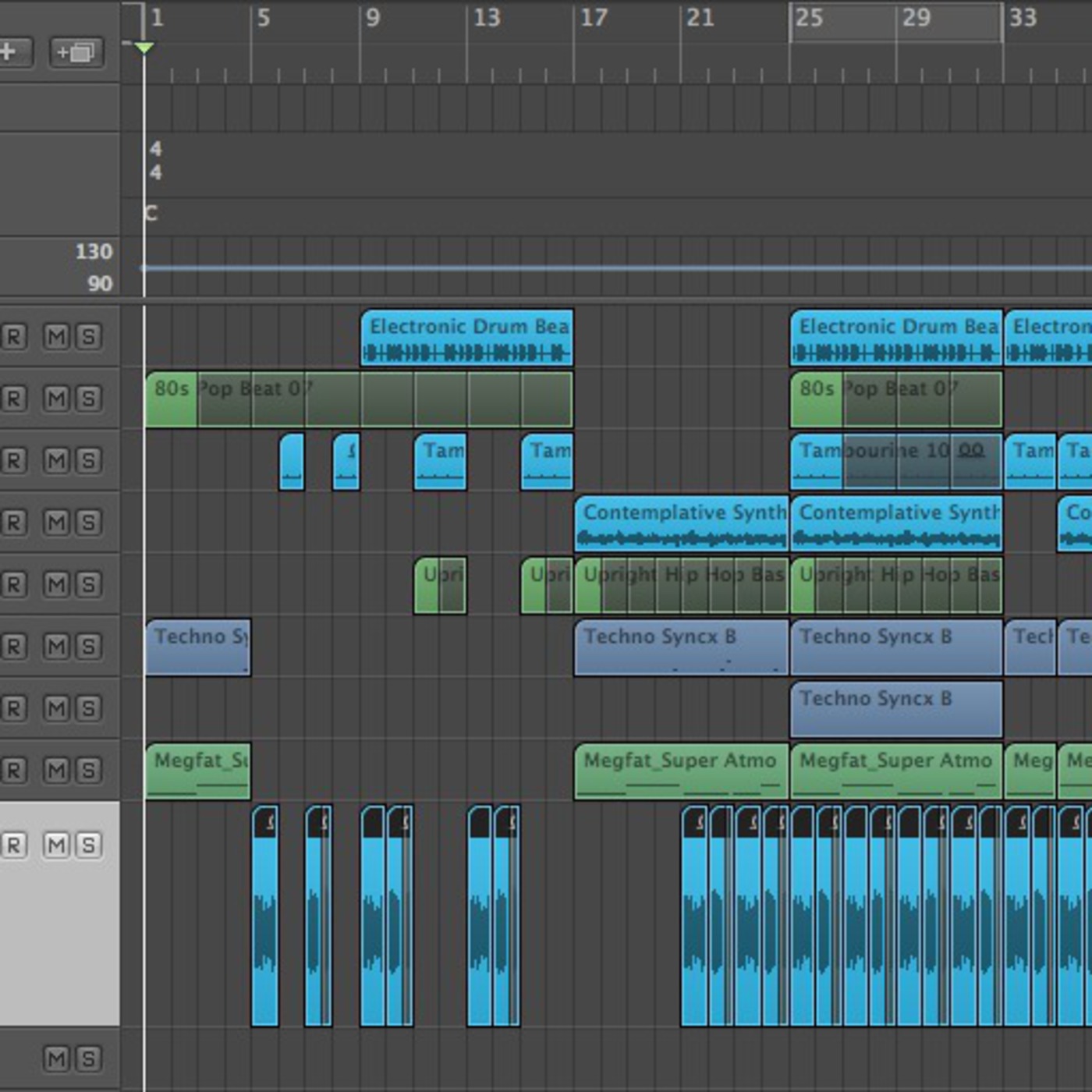The height and width of the screenshot is (1092, 1092).
Task: Select the Techno Syncx B region at bar 17
Action: pyautogui.click(x=681, y=647)
